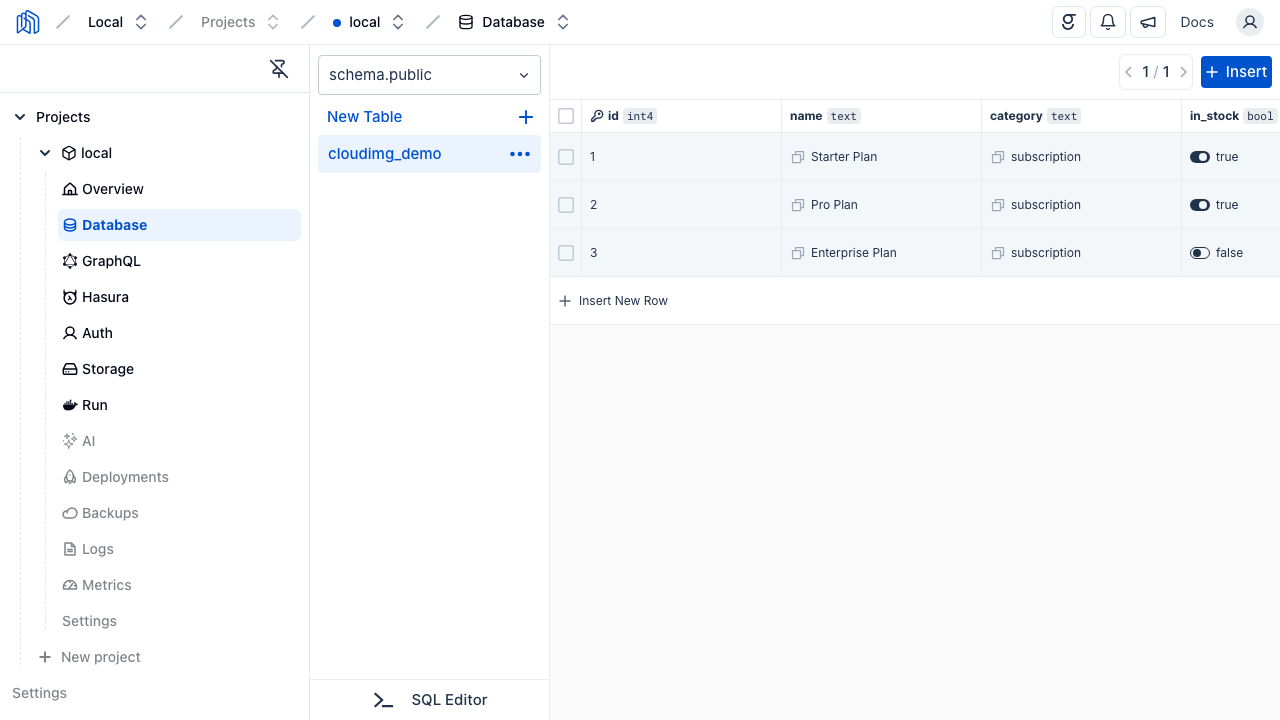Toggle in_stock for Starter Plan

[x=1200, y=157]
